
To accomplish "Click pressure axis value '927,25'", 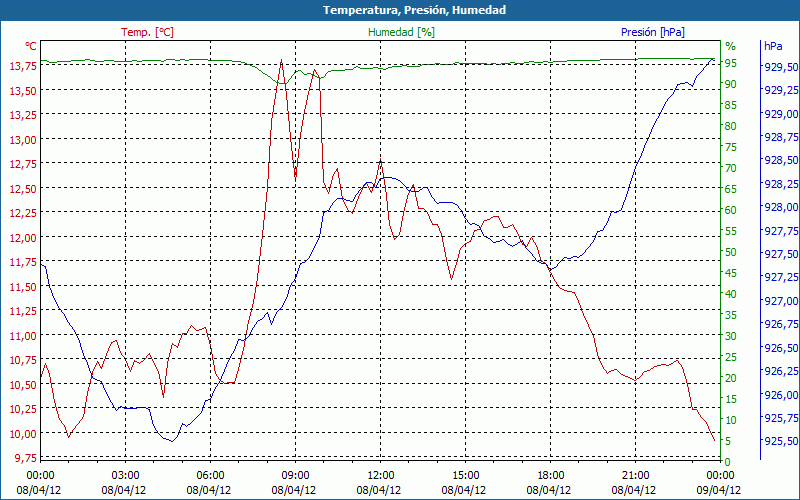I will coord(781,277).
